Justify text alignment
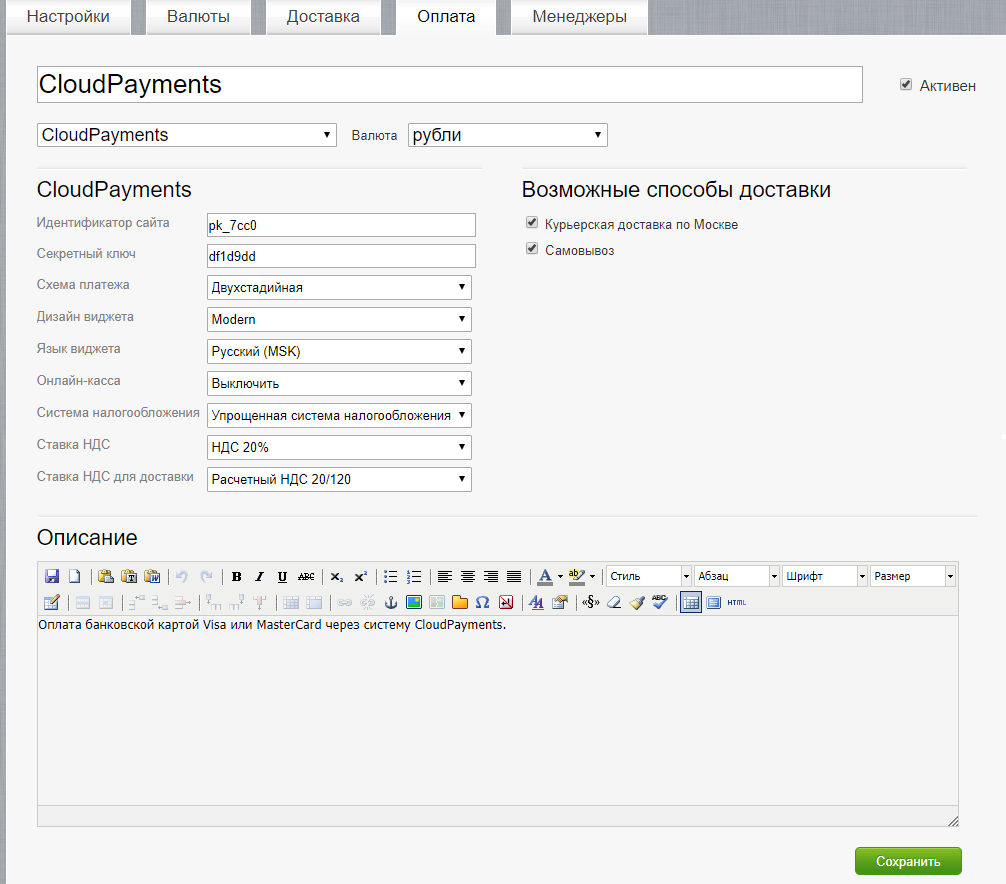The height and width of the screenshot is (884, 1006). click(514, 576)
